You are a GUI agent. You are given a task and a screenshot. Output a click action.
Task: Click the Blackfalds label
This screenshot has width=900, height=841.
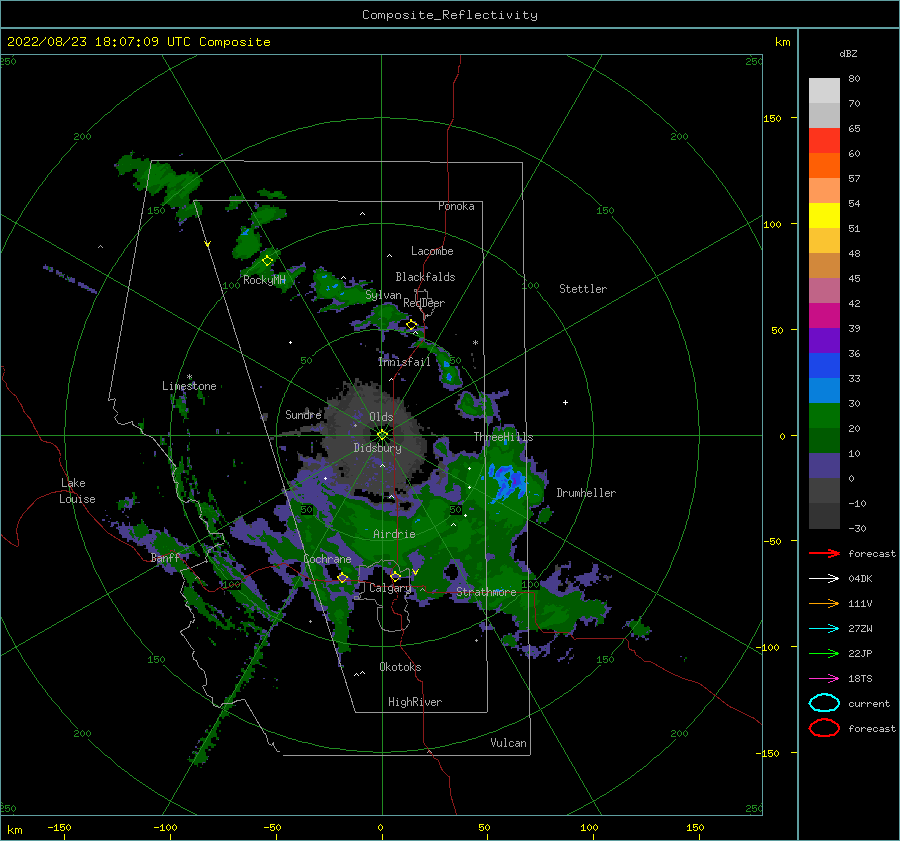425,277
